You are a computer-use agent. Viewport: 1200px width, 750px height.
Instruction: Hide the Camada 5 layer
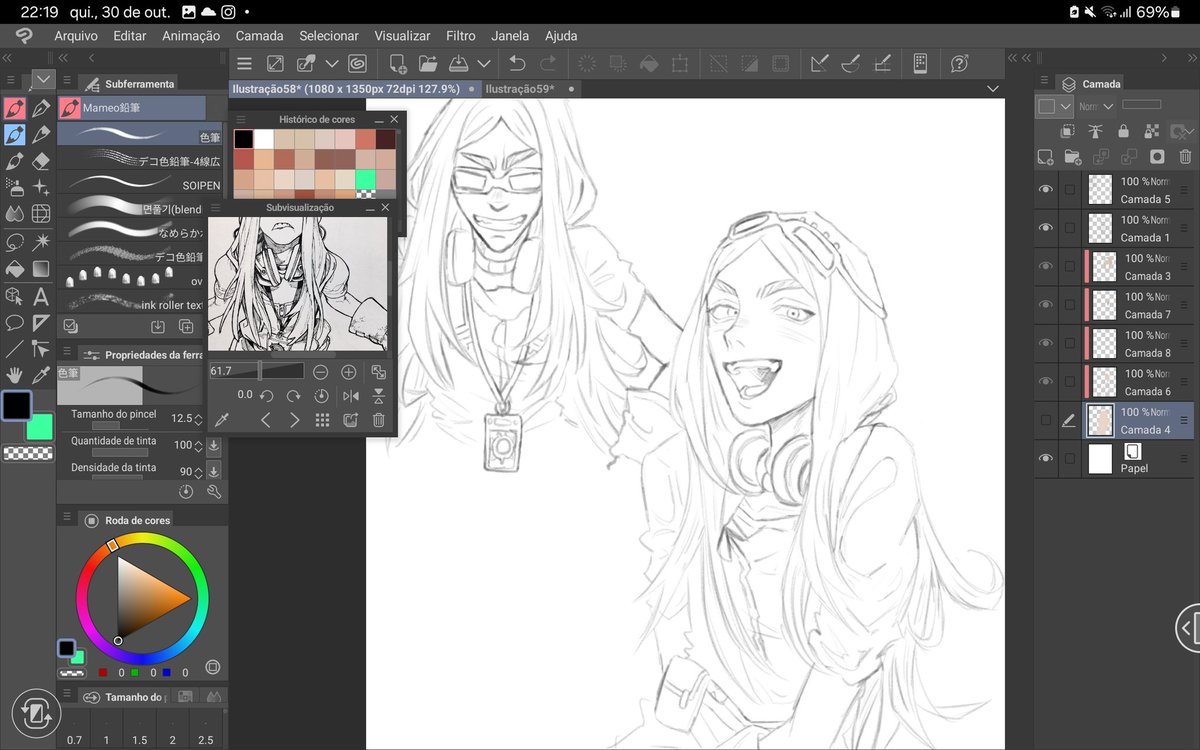pyautogui.click(x=1046, y=187)
